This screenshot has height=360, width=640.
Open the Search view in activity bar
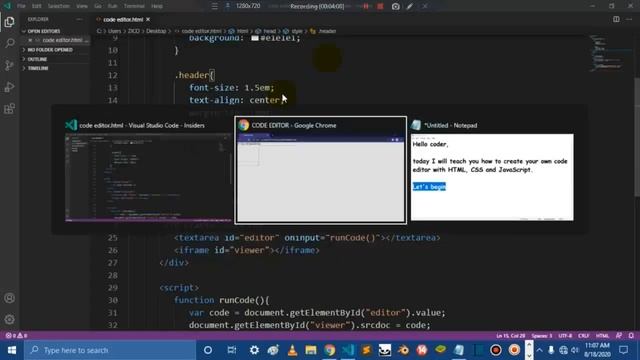pos(9,43)
